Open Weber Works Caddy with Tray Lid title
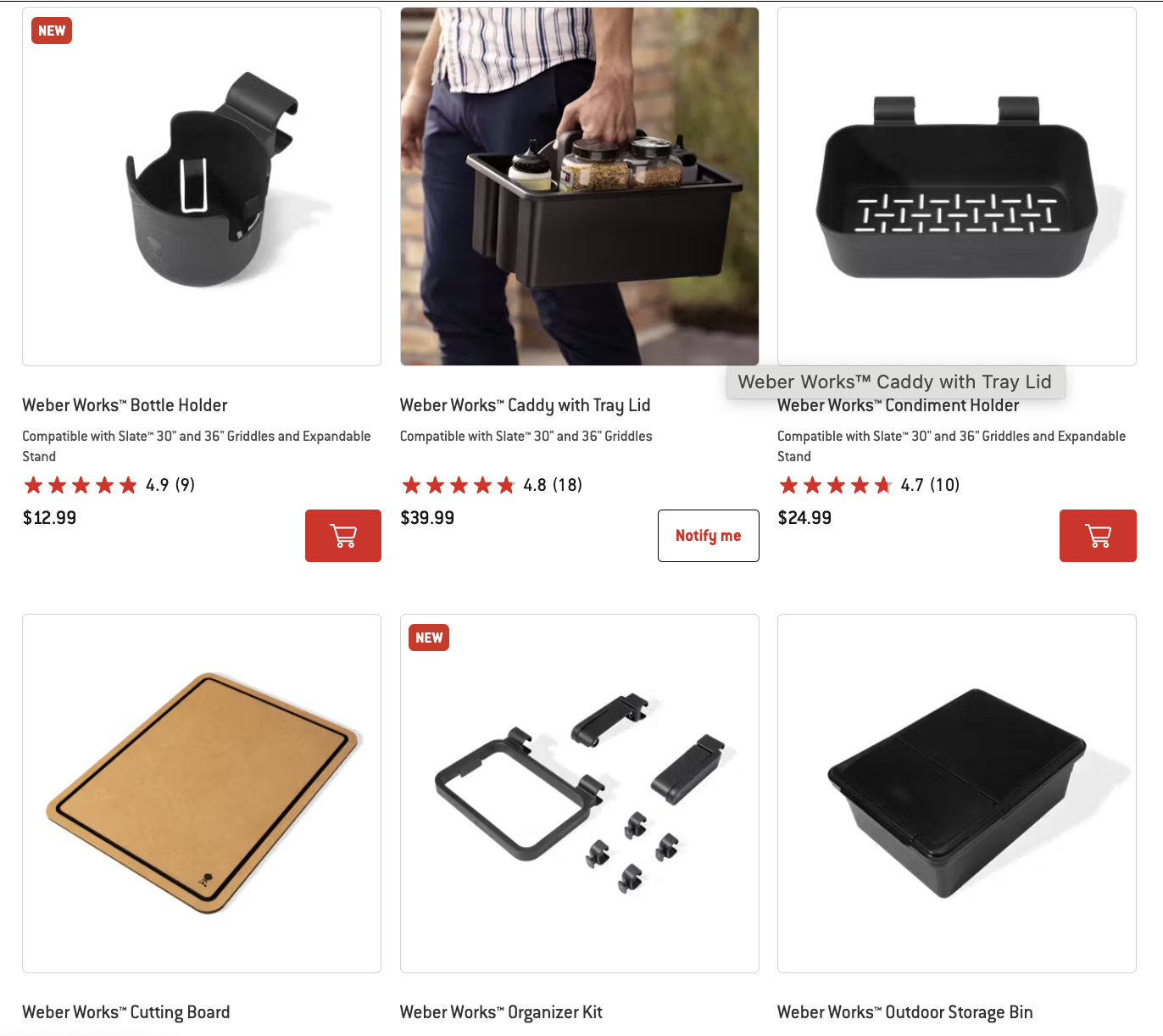1163x1036 pixels. pyautogui.click(x=526, y=405)
